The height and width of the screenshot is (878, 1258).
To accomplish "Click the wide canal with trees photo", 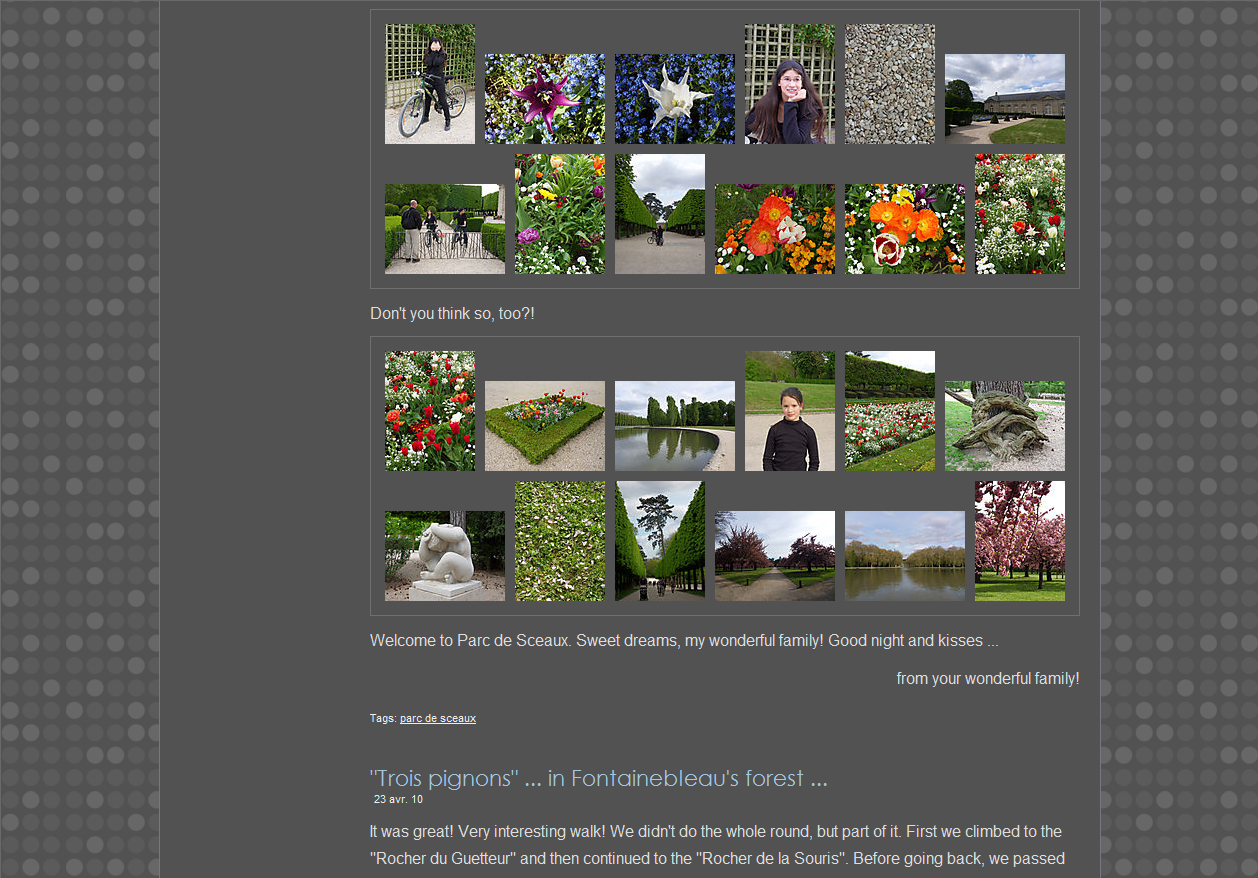I will click(x=905, y=556).
